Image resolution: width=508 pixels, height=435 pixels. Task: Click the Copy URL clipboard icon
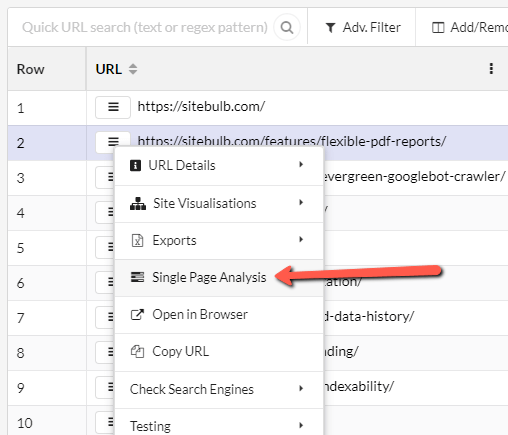pyautogui.click(x=137, y=352)
